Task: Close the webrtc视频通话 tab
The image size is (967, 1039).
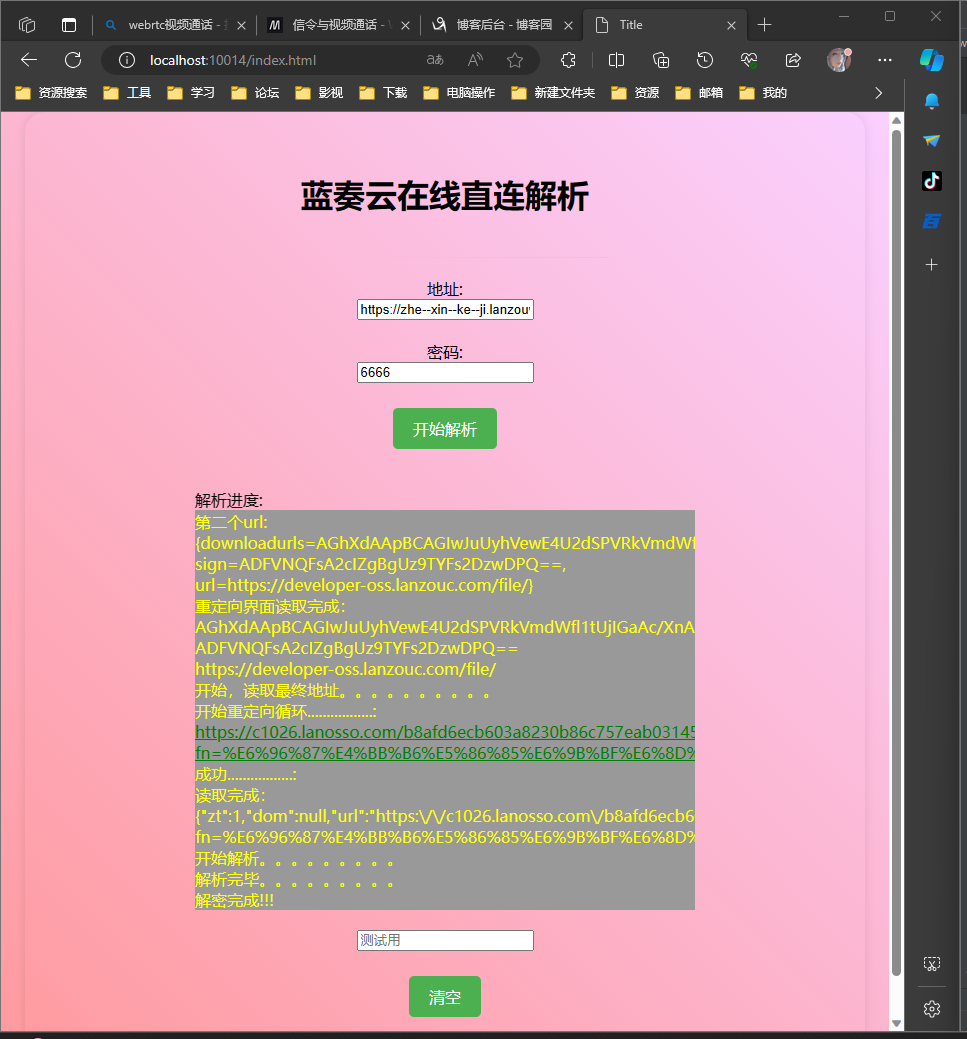Action: (241, 25)
